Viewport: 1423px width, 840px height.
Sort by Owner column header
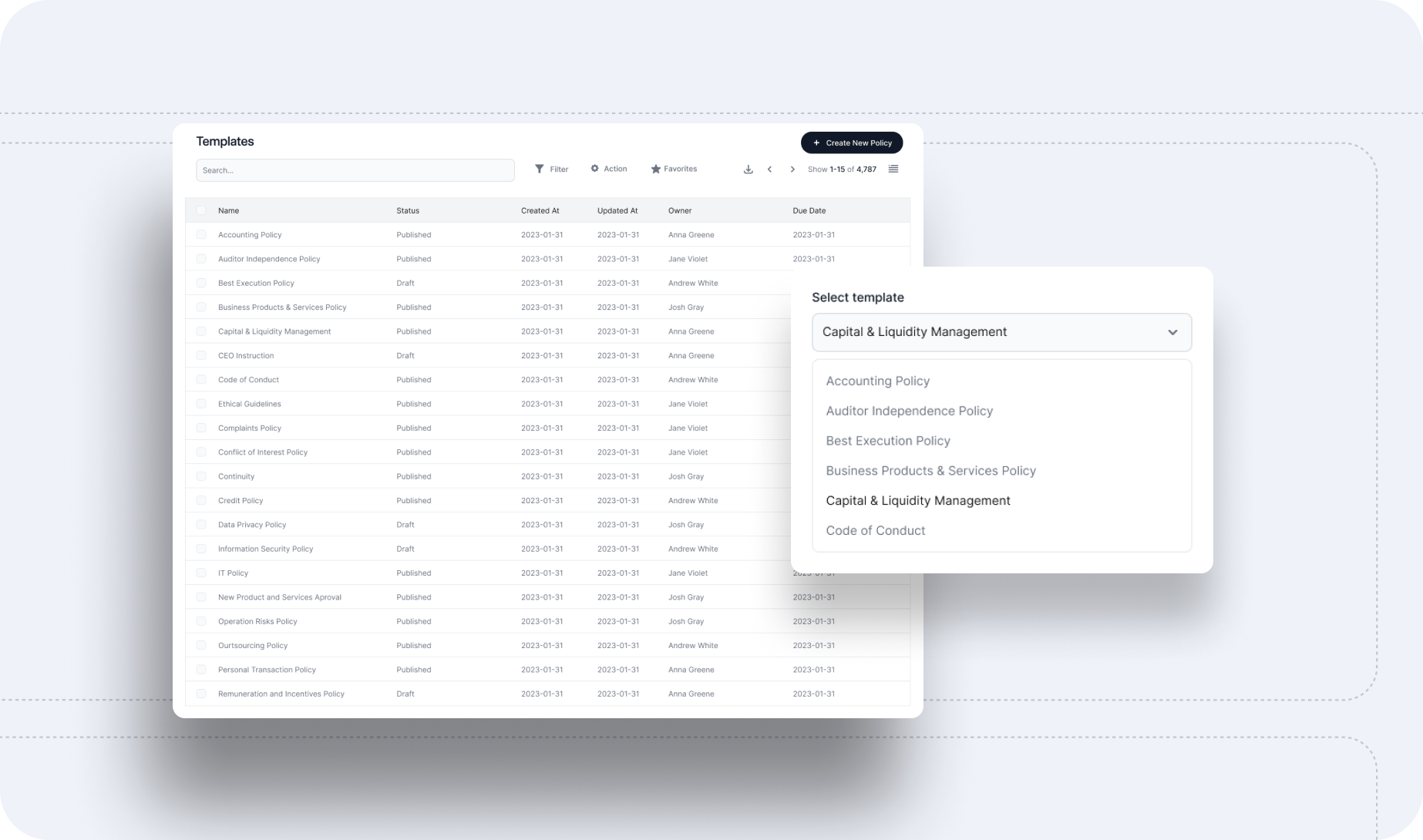tap(680, 210)
